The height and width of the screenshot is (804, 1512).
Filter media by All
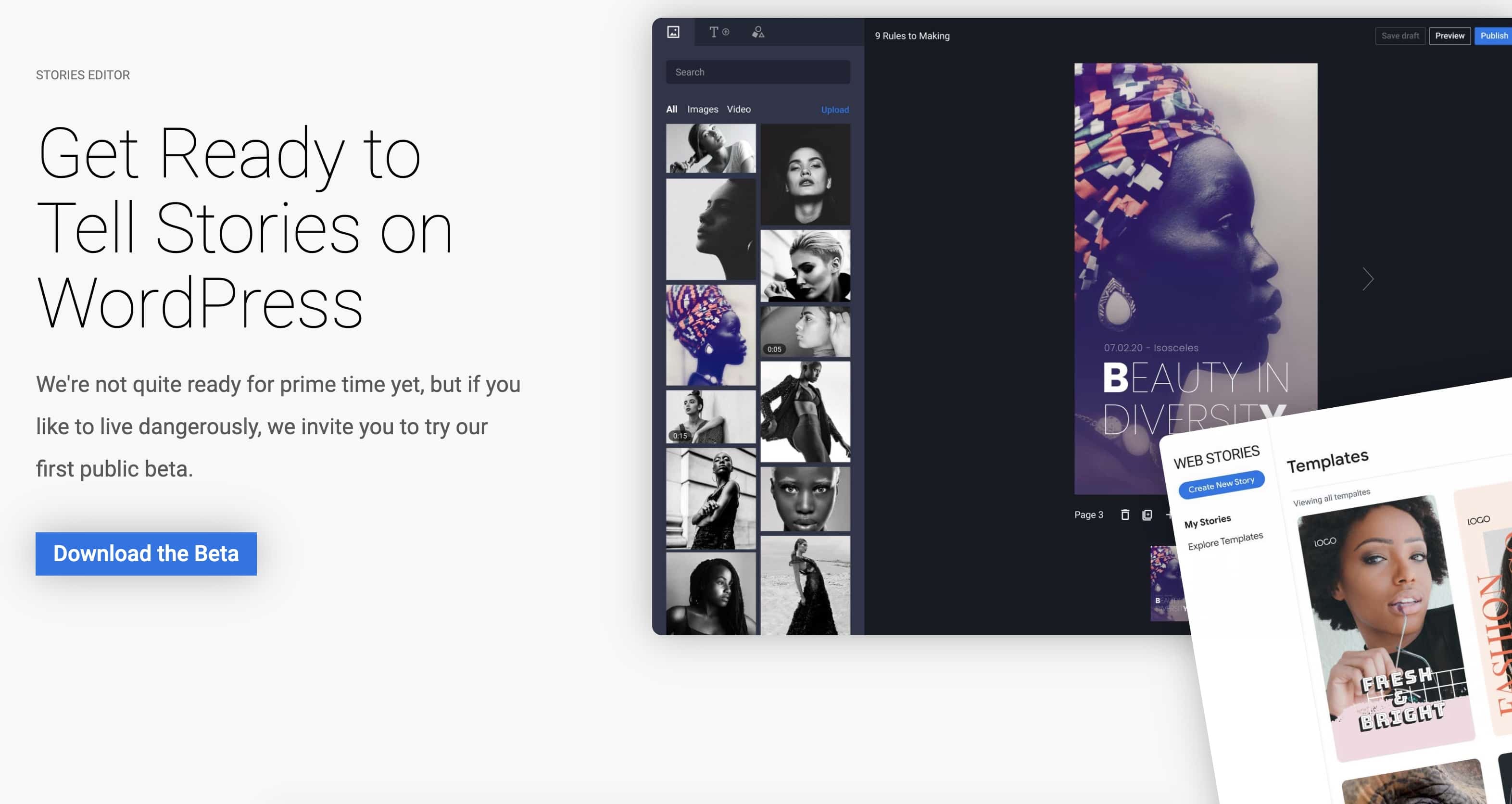671,109
